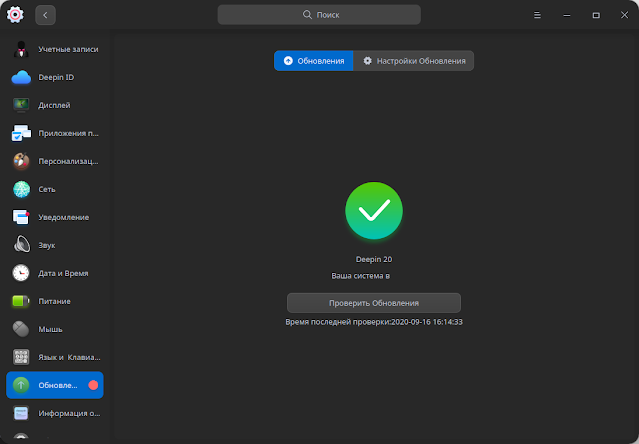Screen dimensions: 639x444
Task: Open the Дисплей monitor icon
Action: point(21,105)
